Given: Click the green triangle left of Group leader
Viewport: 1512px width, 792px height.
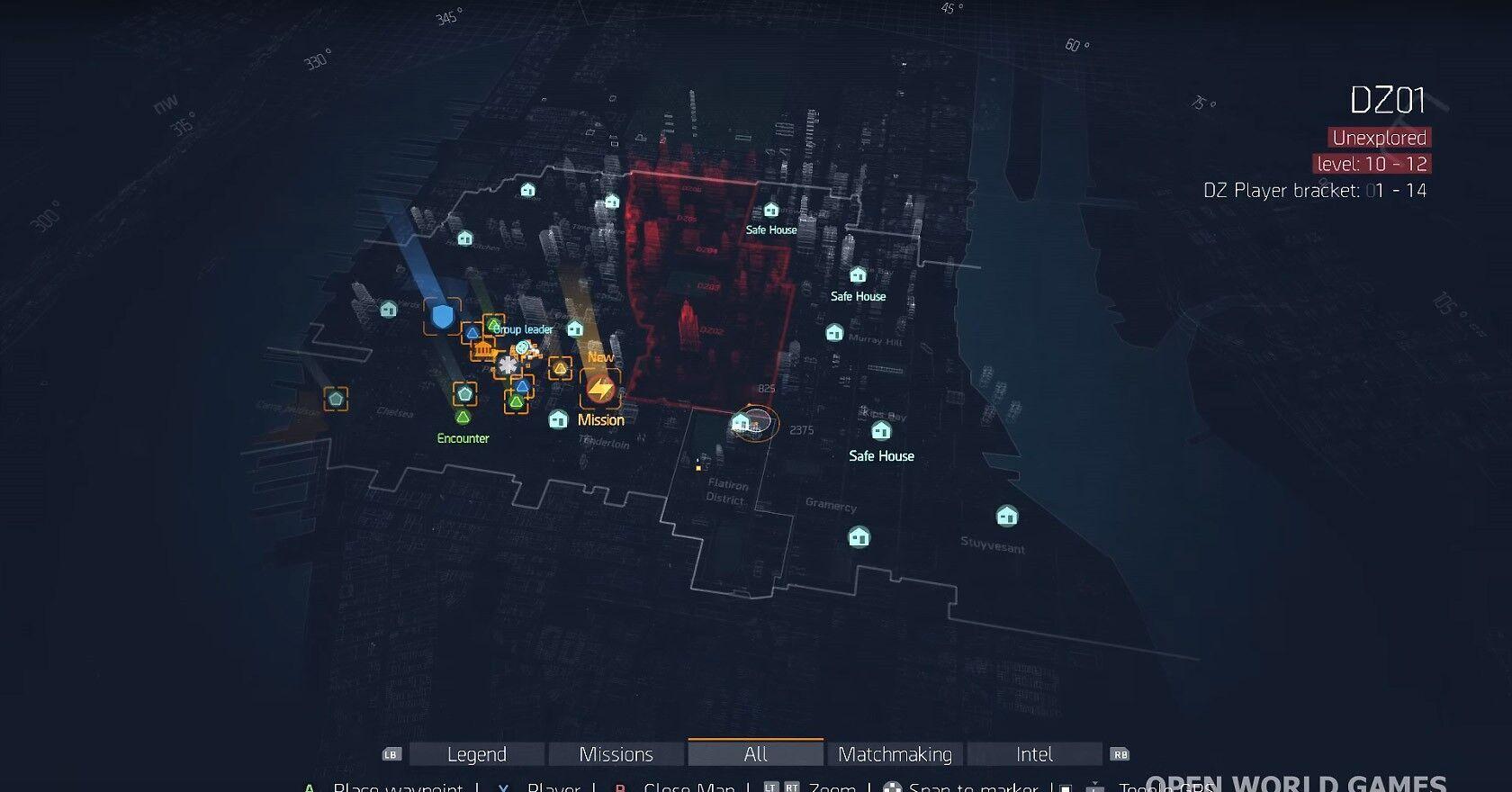Looking at the screenshot, I should click(x=493, y=324).
